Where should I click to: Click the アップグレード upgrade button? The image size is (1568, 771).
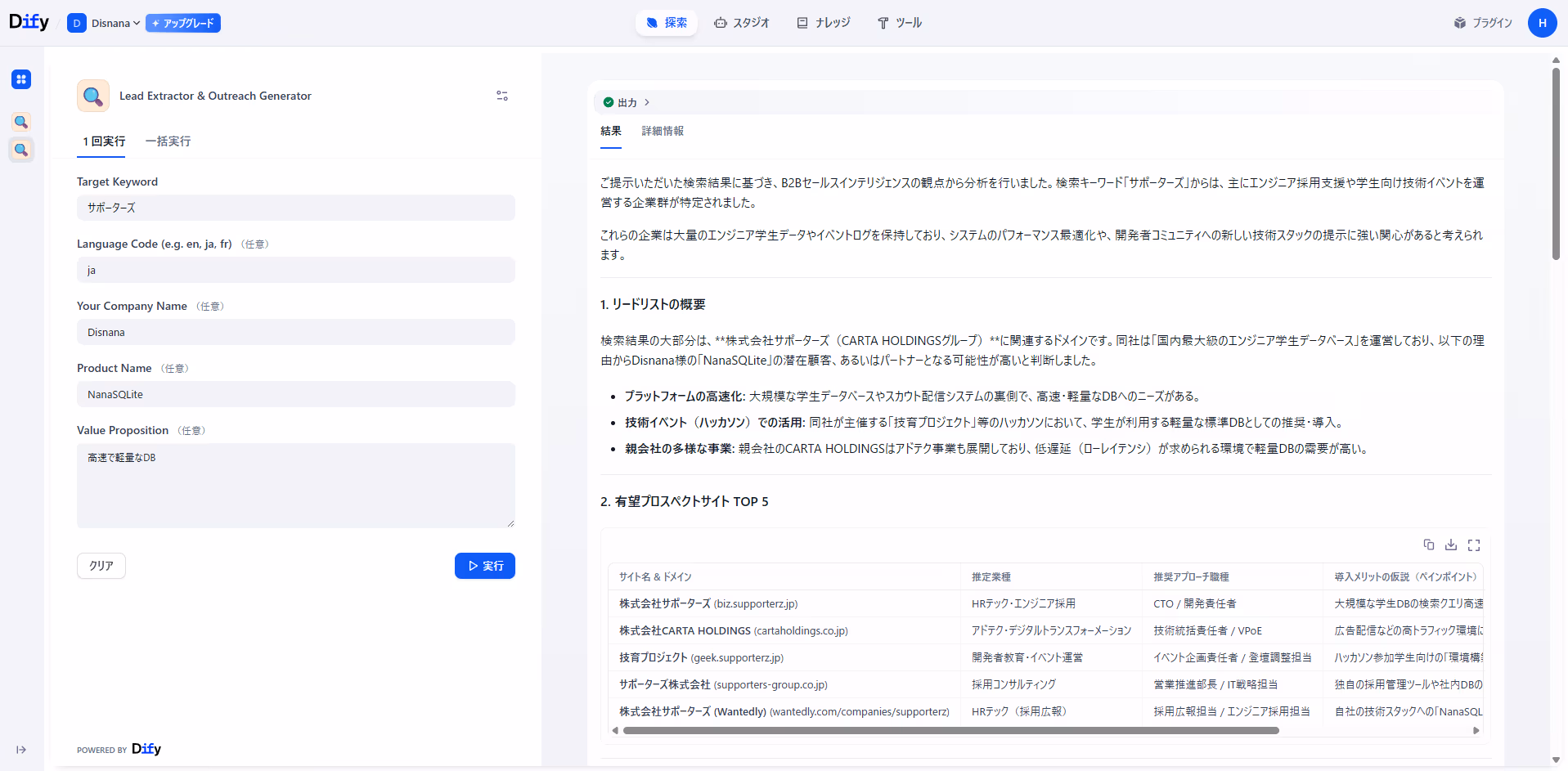(x=183, y=23)
